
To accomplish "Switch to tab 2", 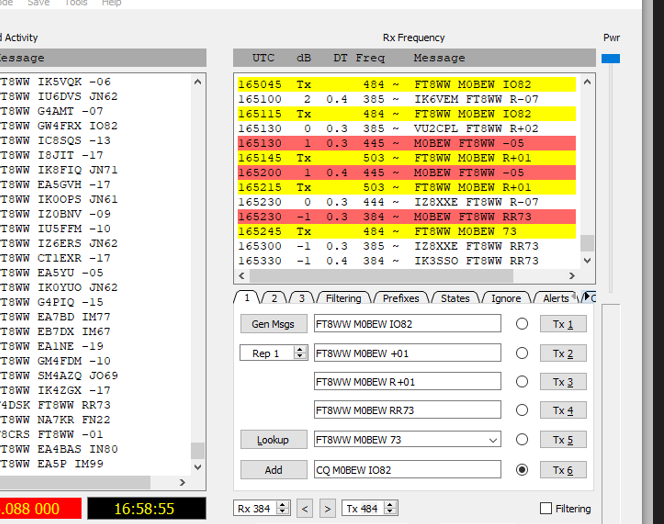I will tap(274, 298).
